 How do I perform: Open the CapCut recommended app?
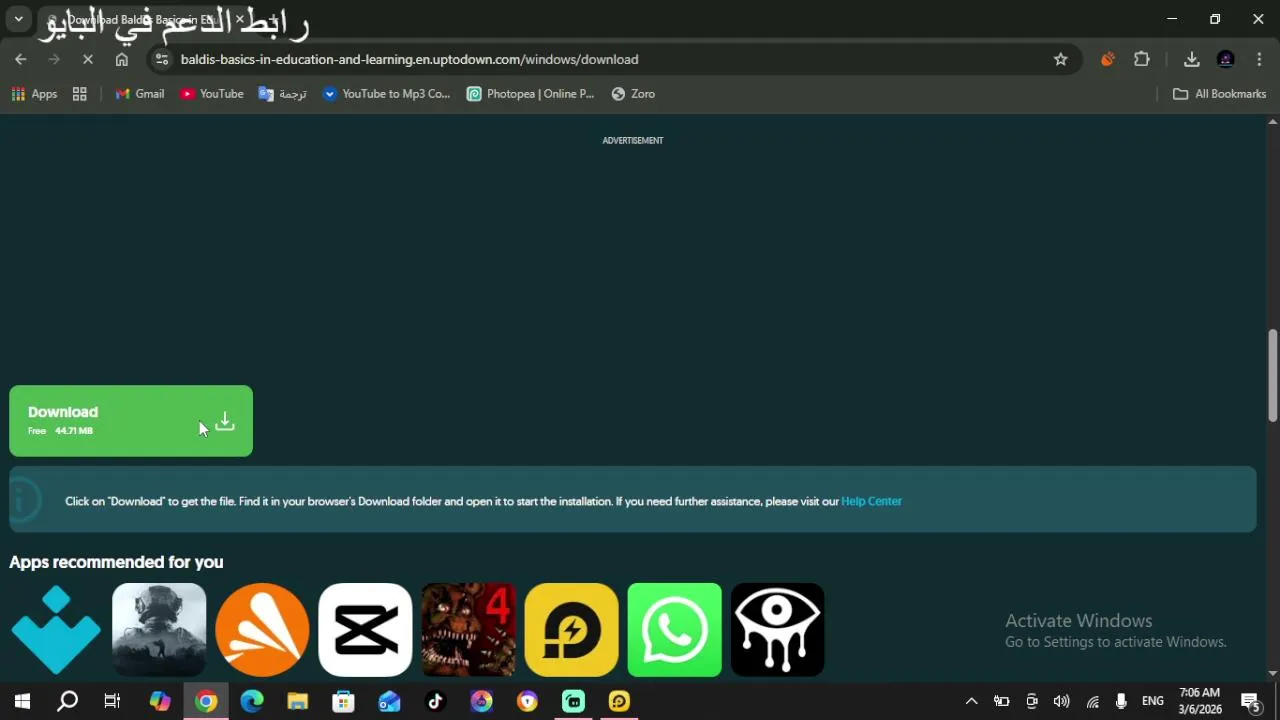pyautogui.click(x=365, y=630)
